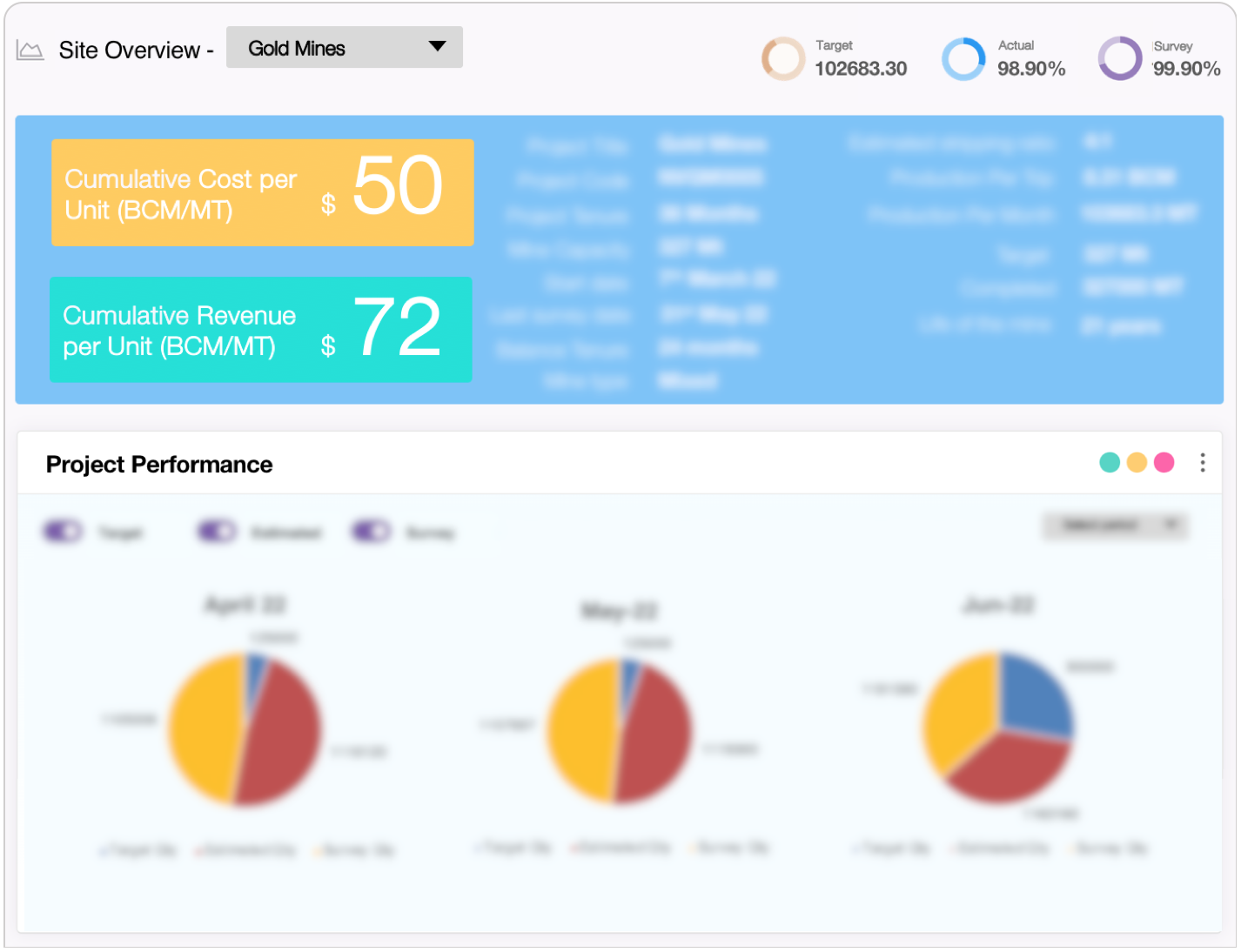The height and width of the screenshot is (952, 1241).
Task: Click the yellow dot in Project Performance
Action: 1137,462
